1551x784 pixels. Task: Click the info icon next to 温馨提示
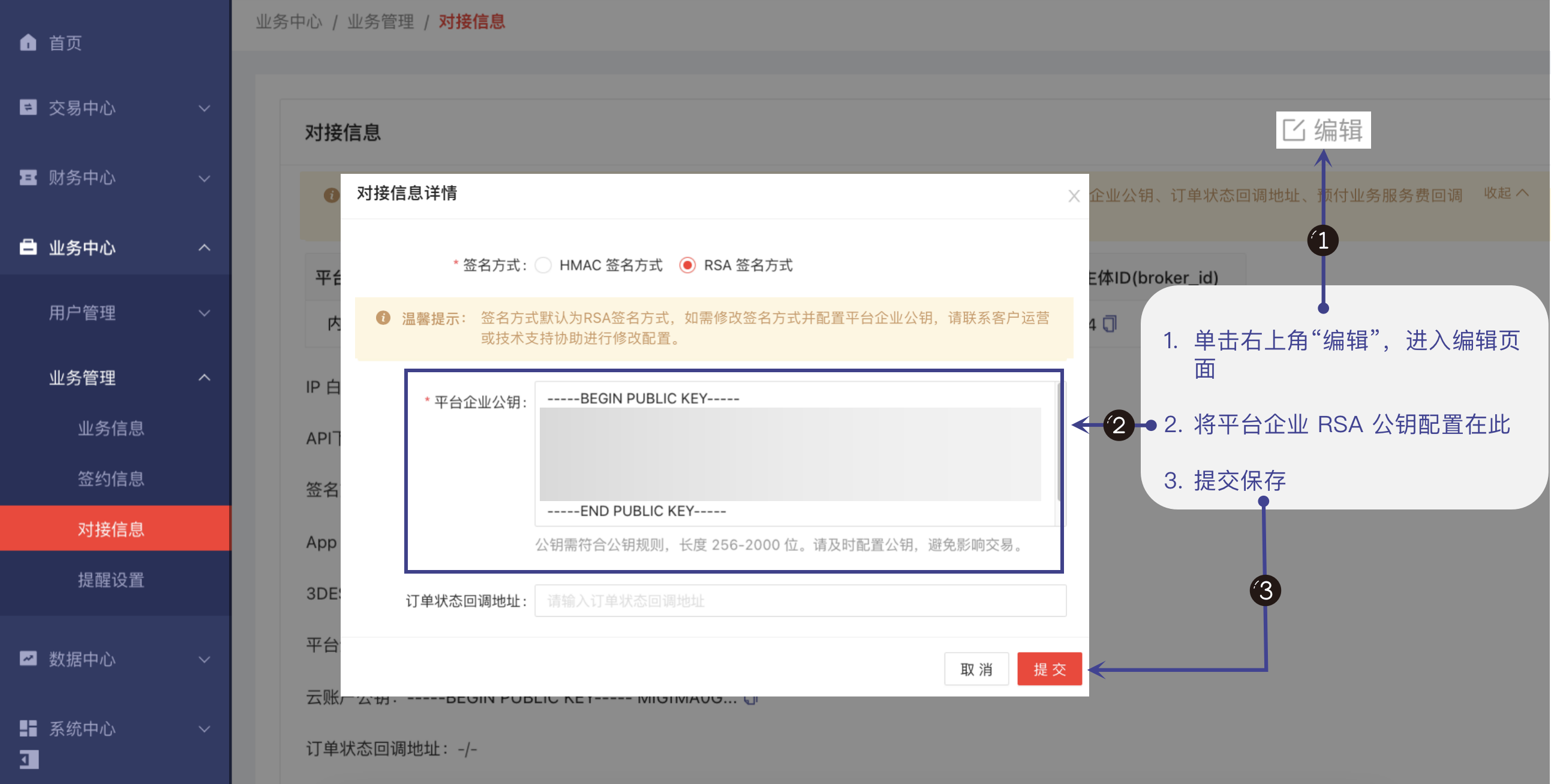[x=383, y=318]
